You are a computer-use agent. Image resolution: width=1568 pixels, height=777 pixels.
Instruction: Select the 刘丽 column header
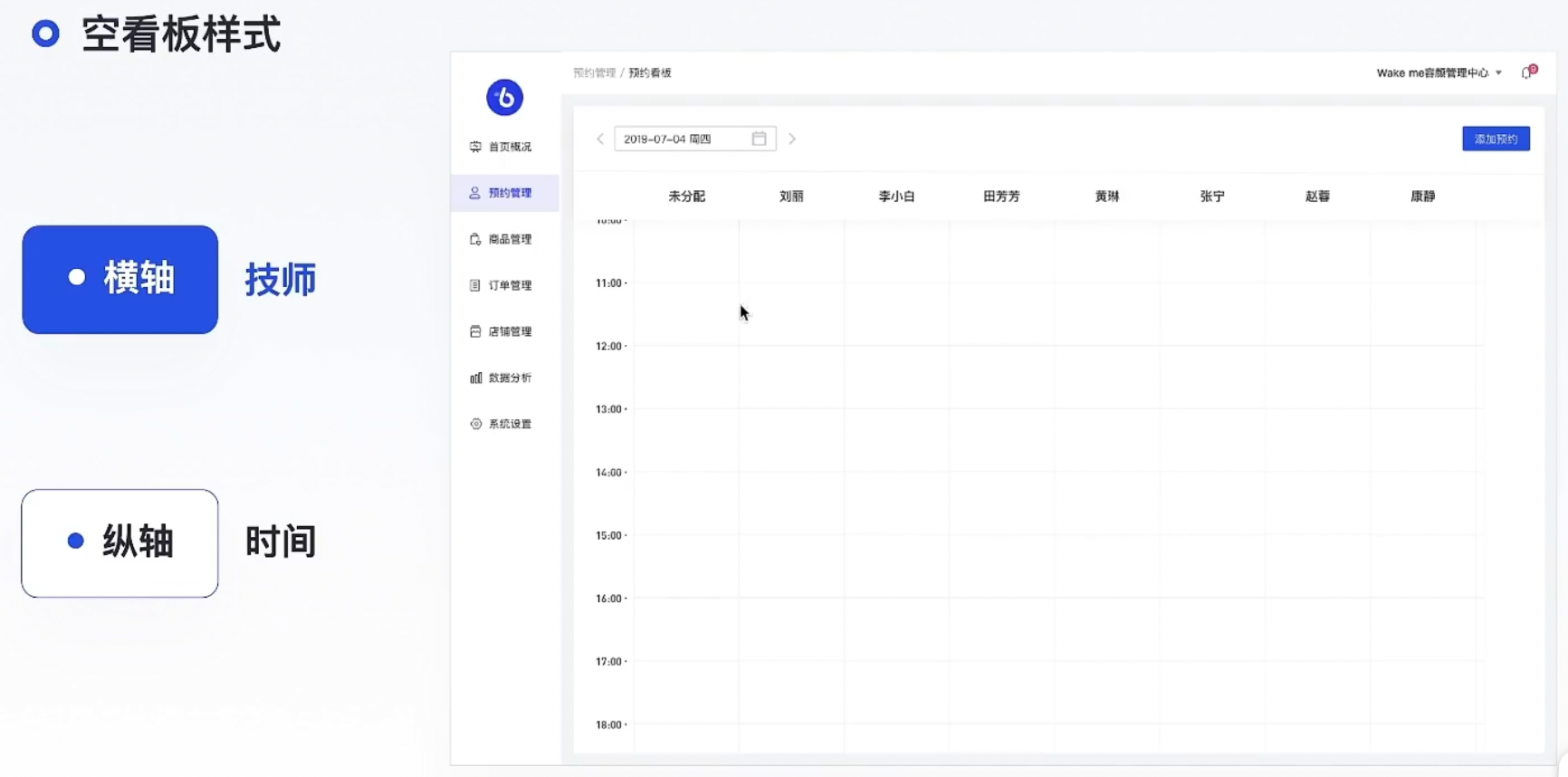point(791,196)
